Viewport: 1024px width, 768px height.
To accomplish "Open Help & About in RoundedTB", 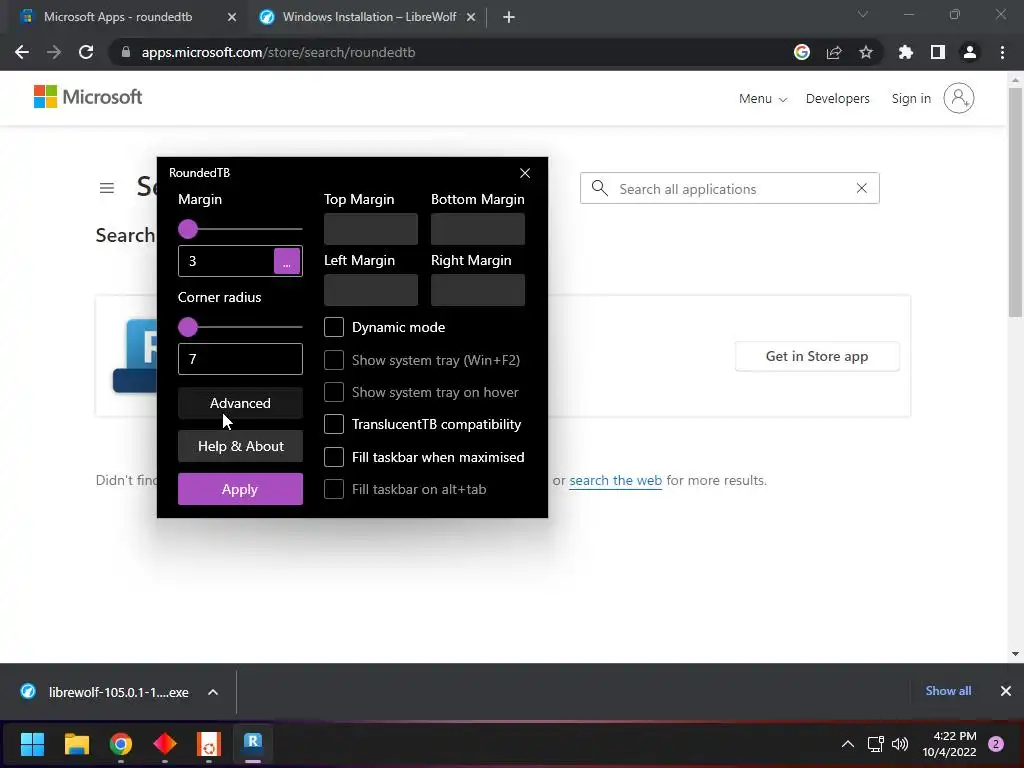I will coord(240,446).
